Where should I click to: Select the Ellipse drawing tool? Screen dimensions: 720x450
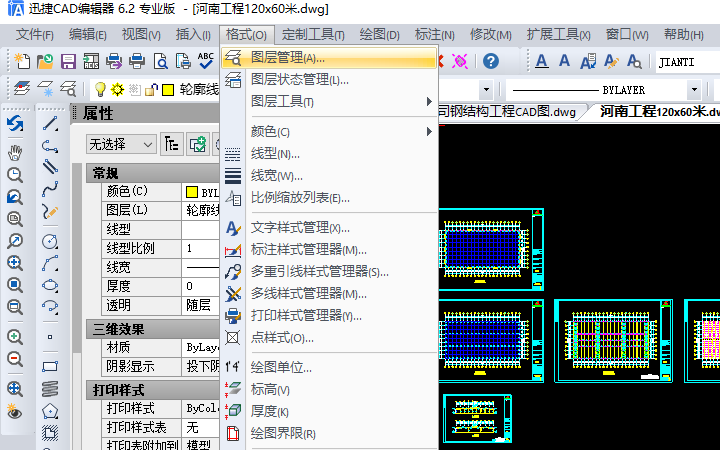click(x=50, y=285)
